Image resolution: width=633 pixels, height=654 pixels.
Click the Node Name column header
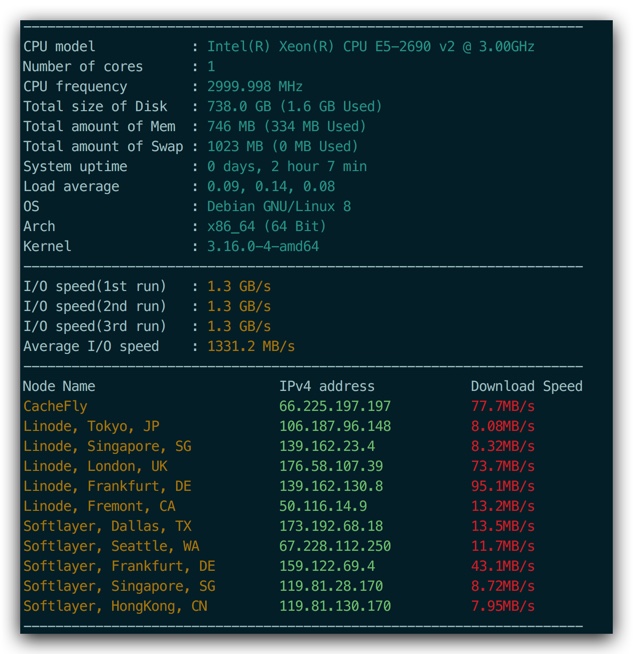pos(59,386)
